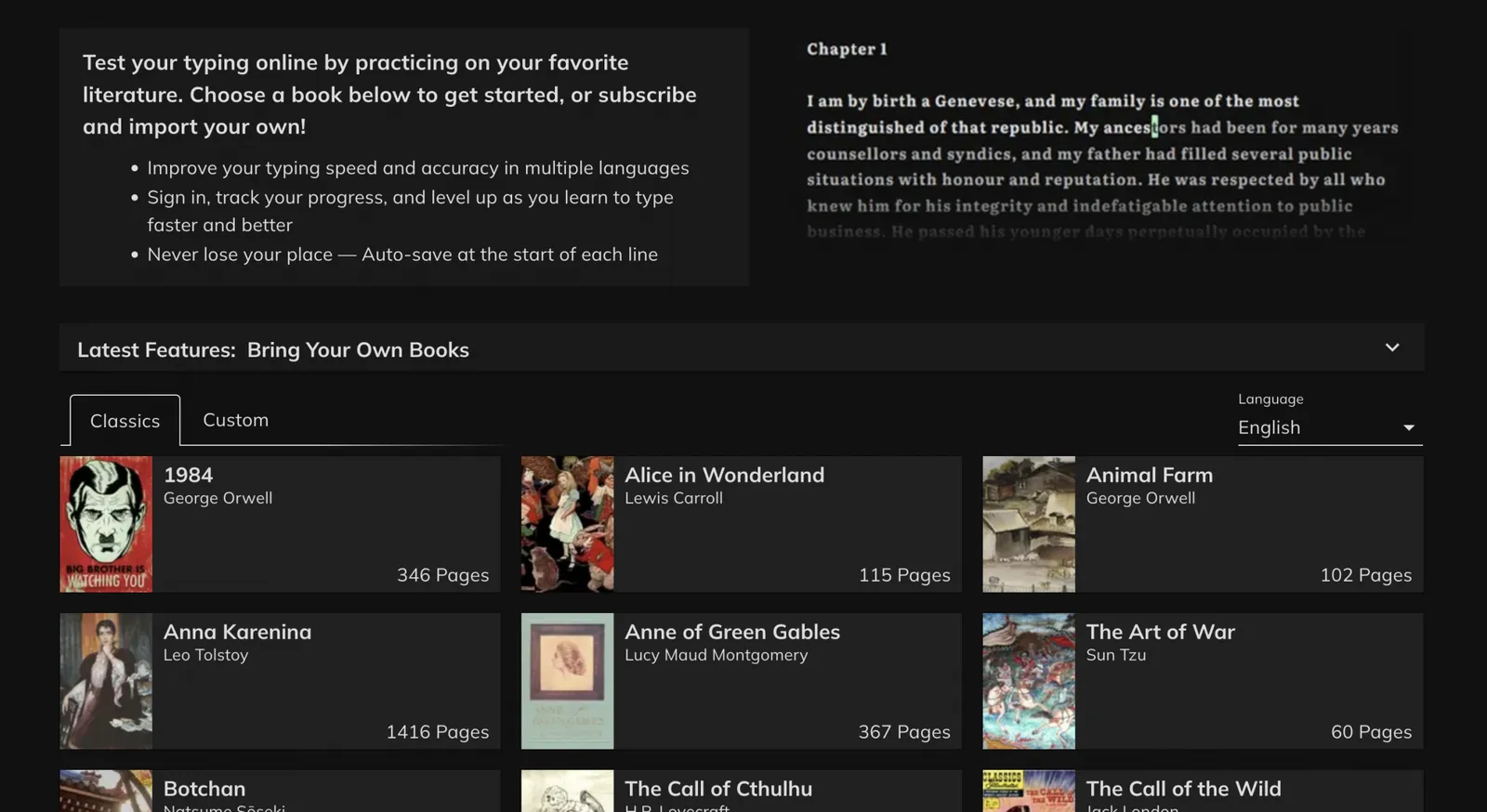Choose the Botchan book title
This screenshot has width=1487, height=812.
pyautogui.click(x=204, y=789)
